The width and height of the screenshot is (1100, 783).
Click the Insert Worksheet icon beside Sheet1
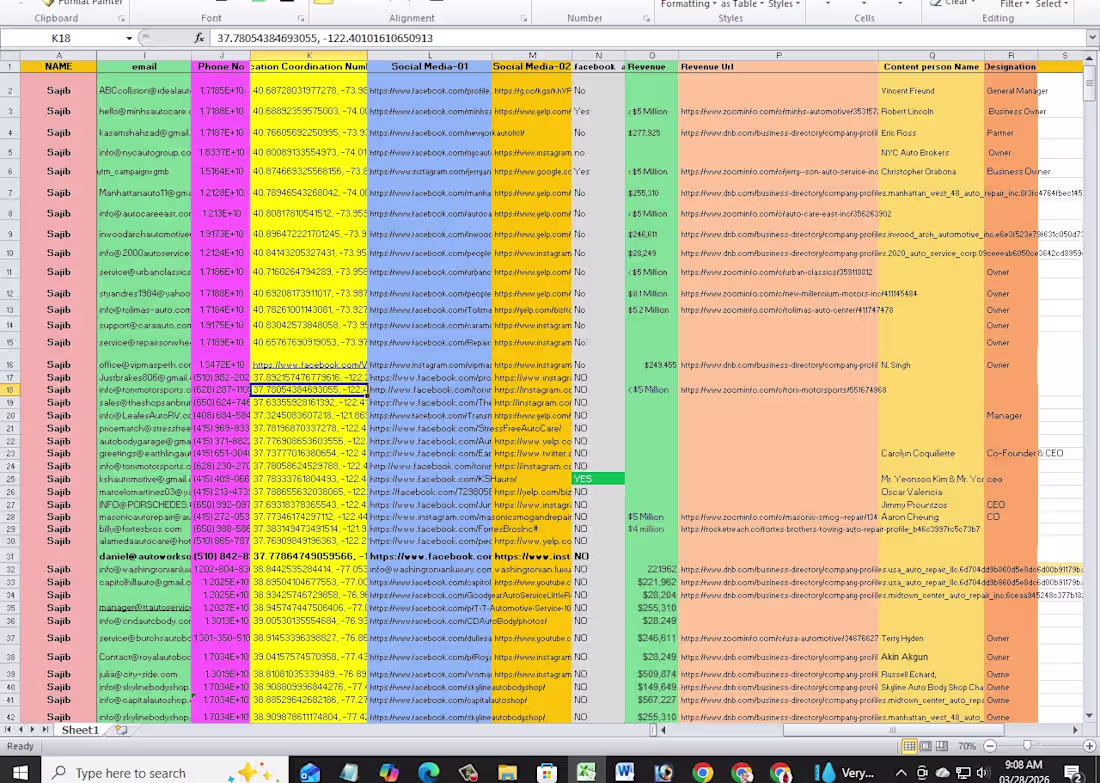[x=121, y=730]
